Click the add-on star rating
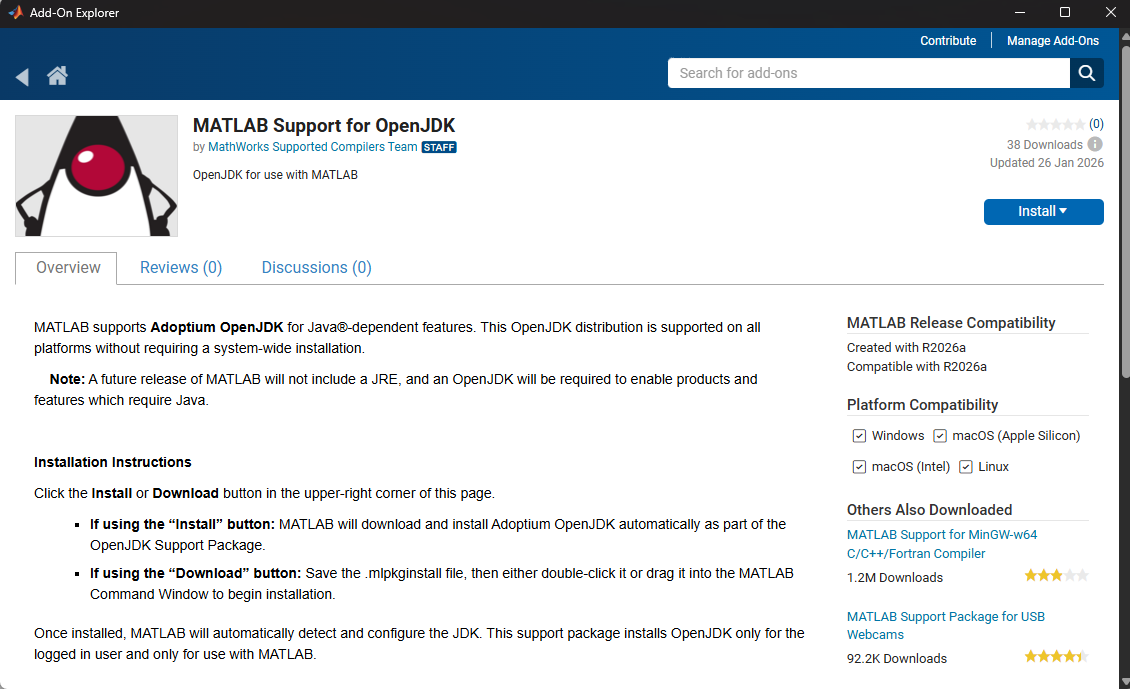The image size is (1130, 689). 1055,124
